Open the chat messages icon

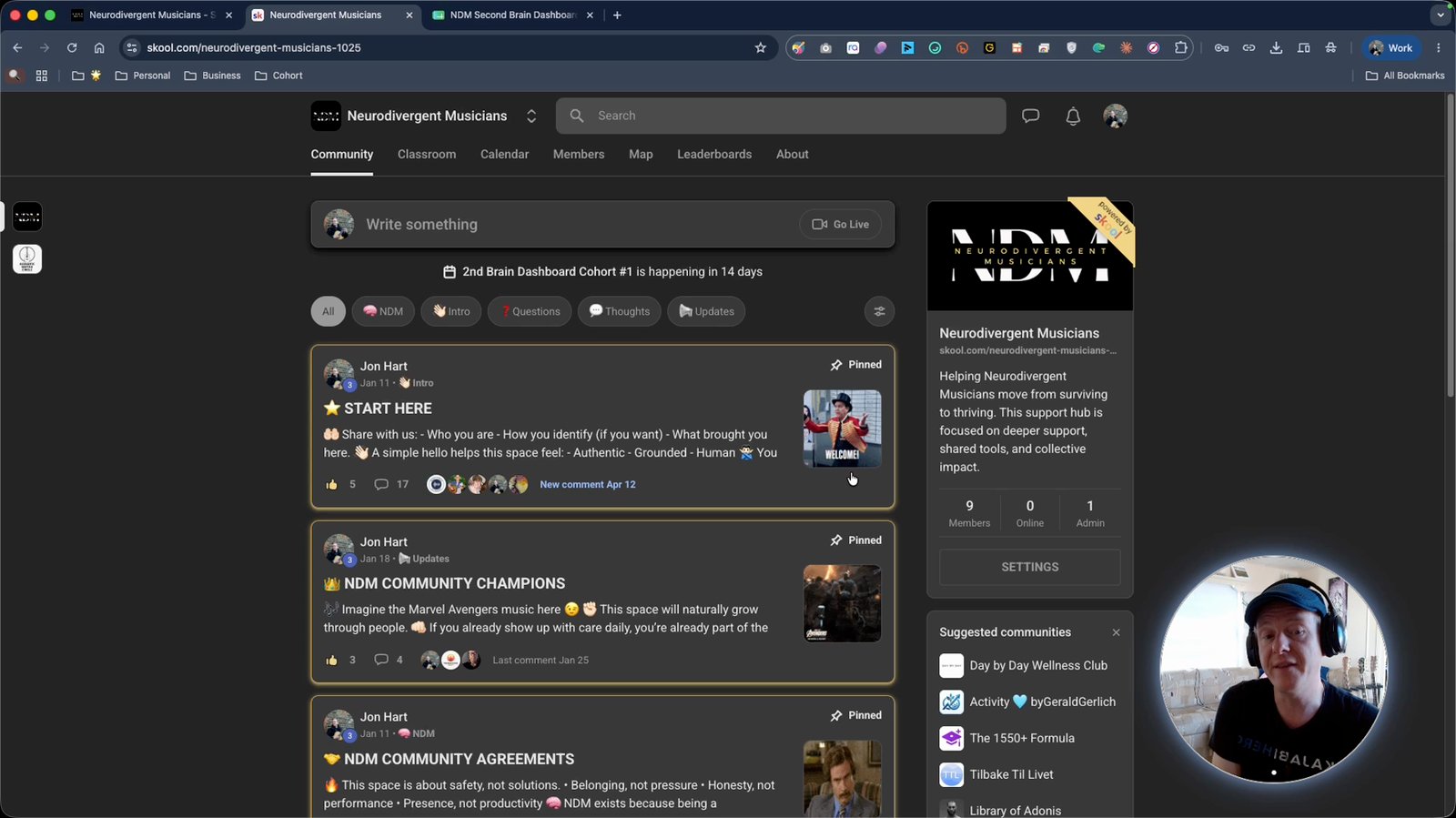point(1030,116)
